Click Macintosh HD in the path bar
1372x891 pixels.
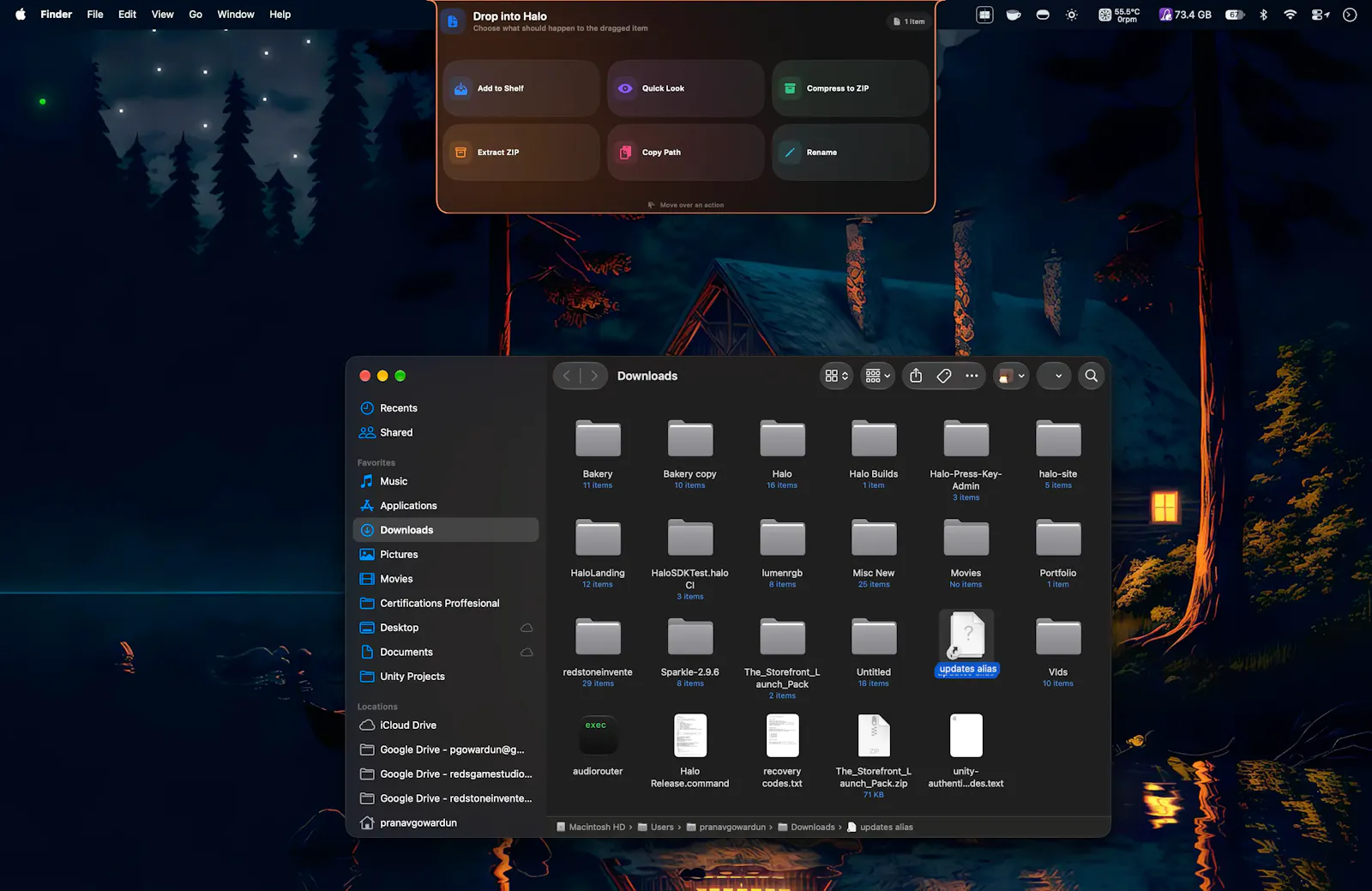591,828
